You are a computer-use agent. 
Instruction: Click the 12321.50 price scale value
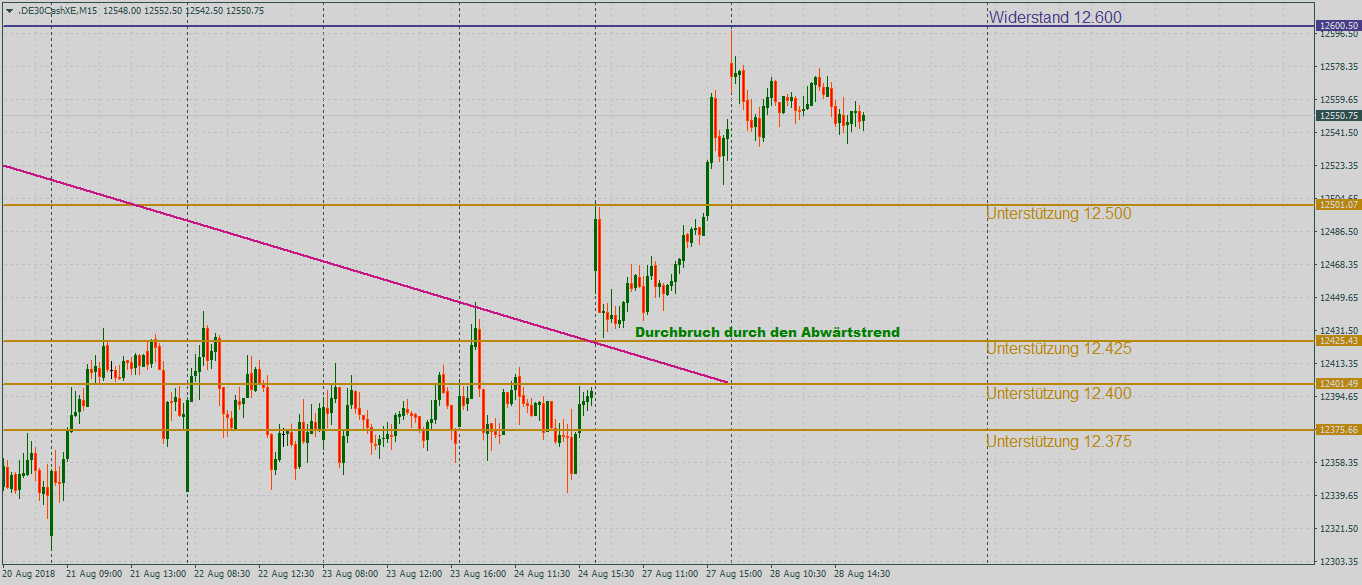[x=1339, y=529]
